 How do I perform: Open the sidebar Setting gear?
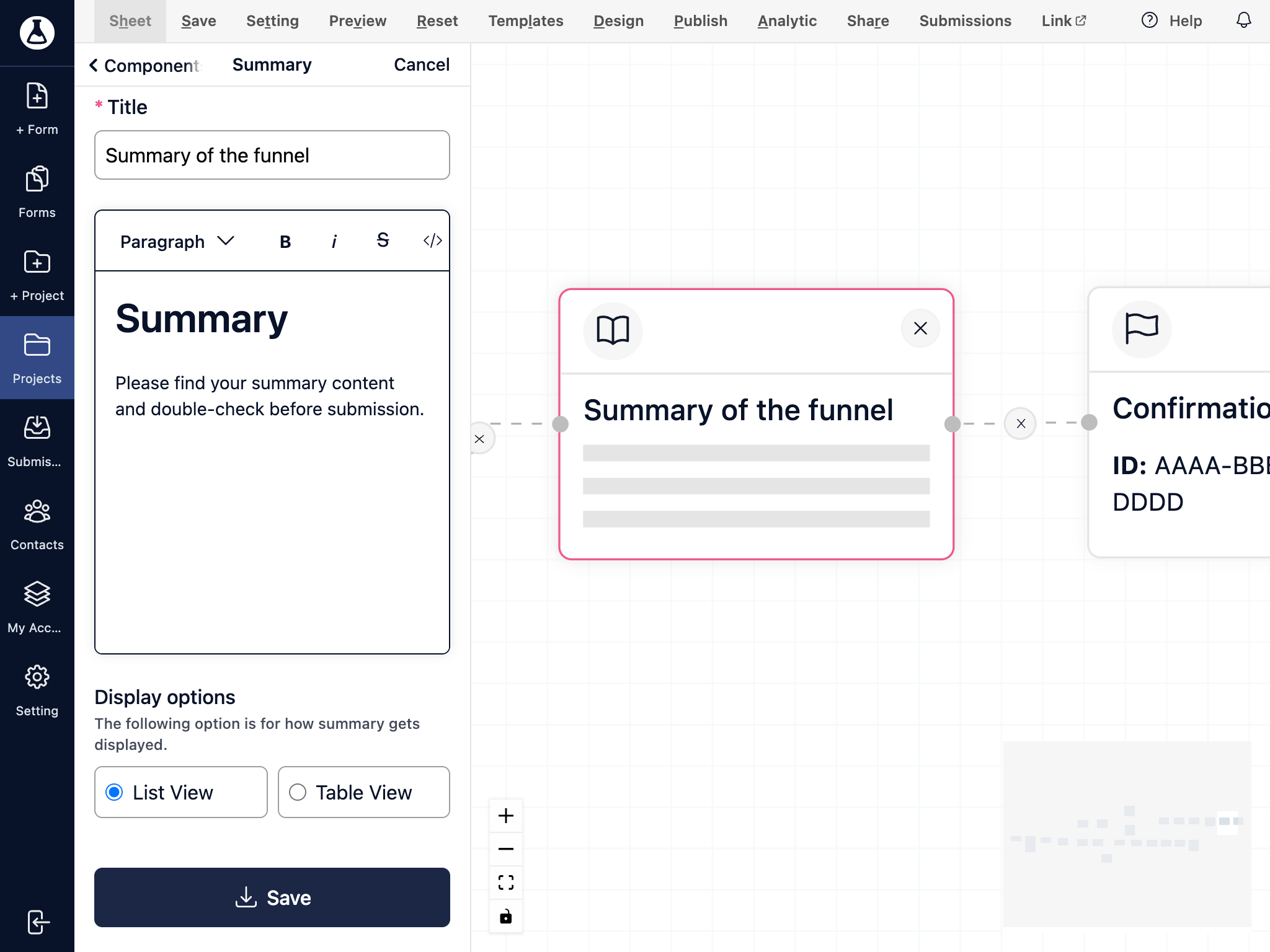tap(37, 690)
